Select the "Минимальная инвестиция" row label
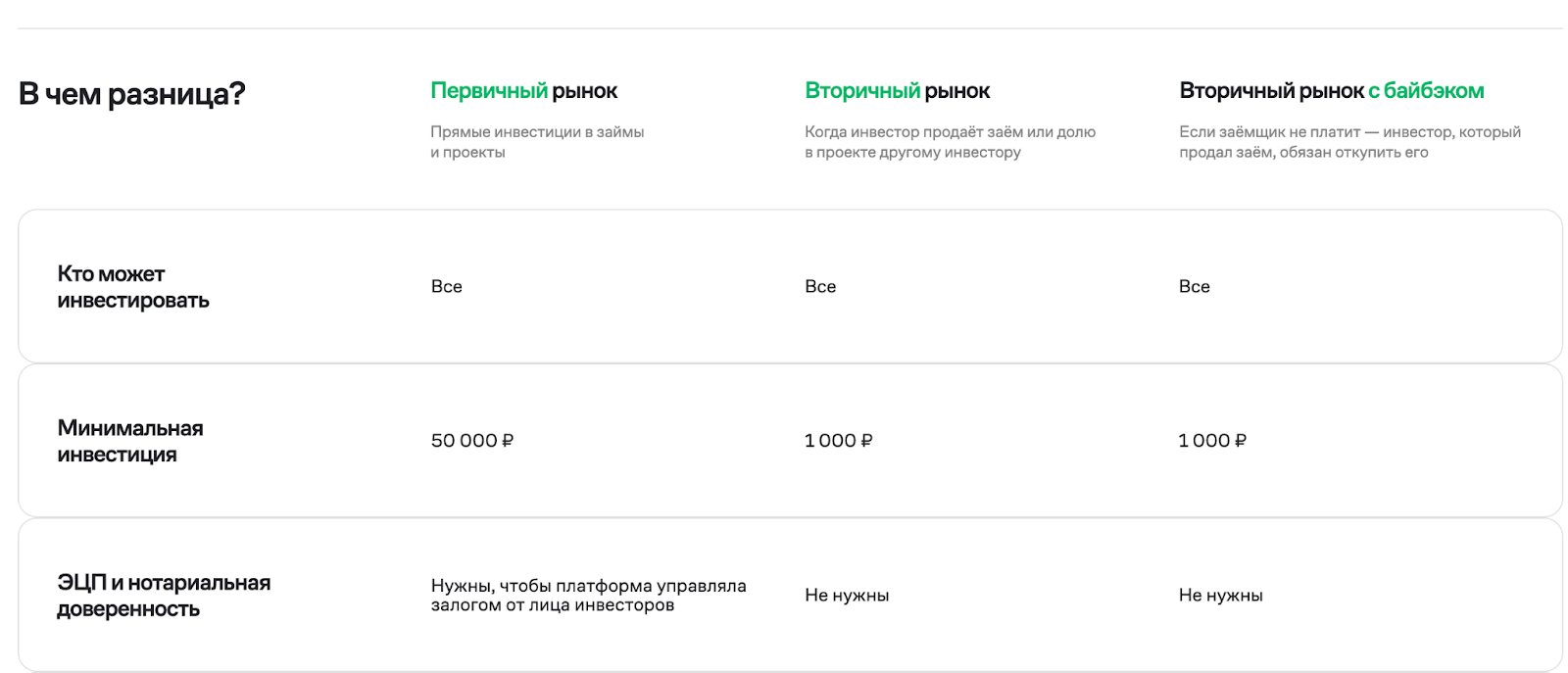Viewport: 1568px width, 673px height. [130, 441]
